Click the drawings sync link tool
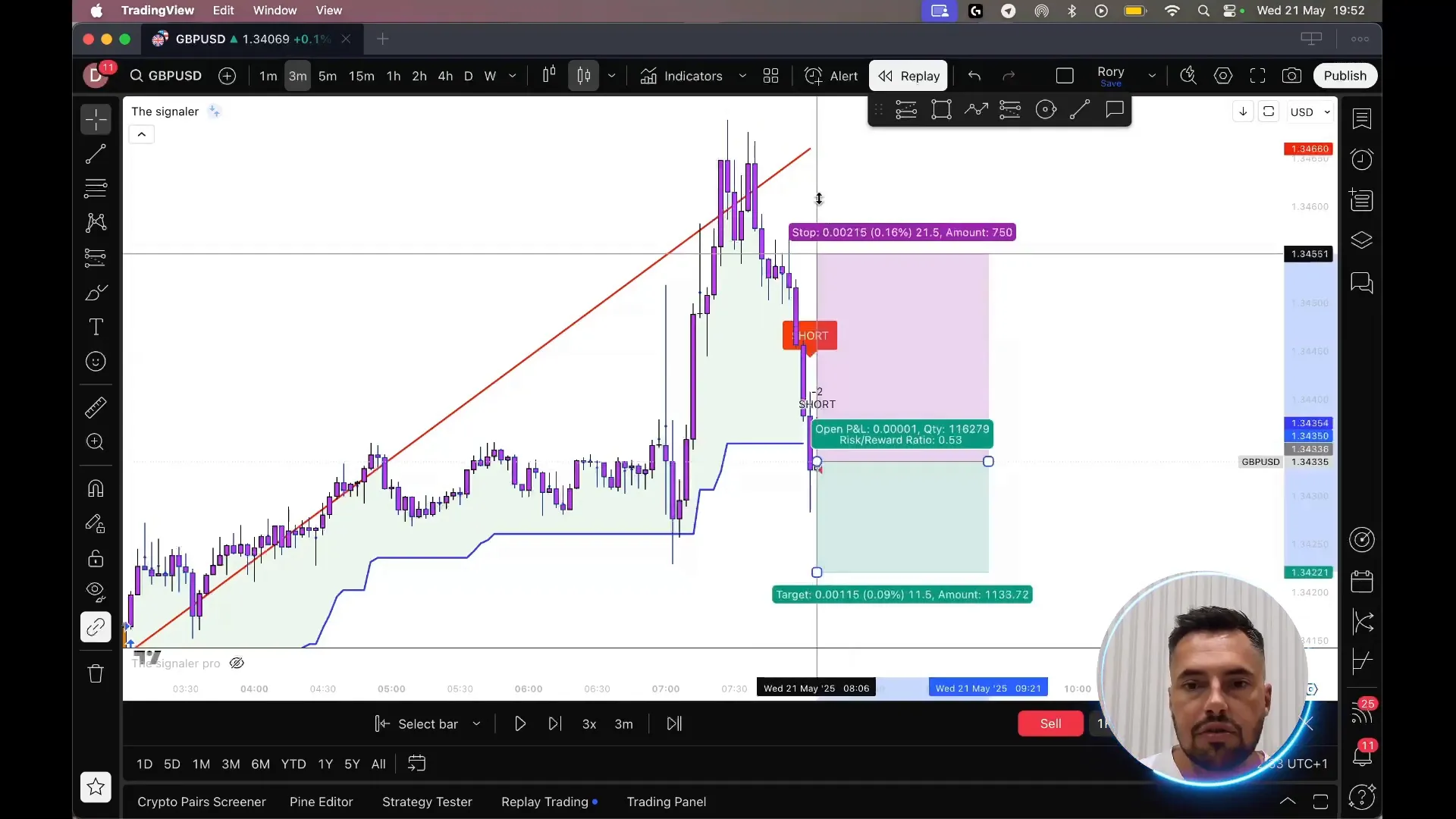 click(96, 627)
